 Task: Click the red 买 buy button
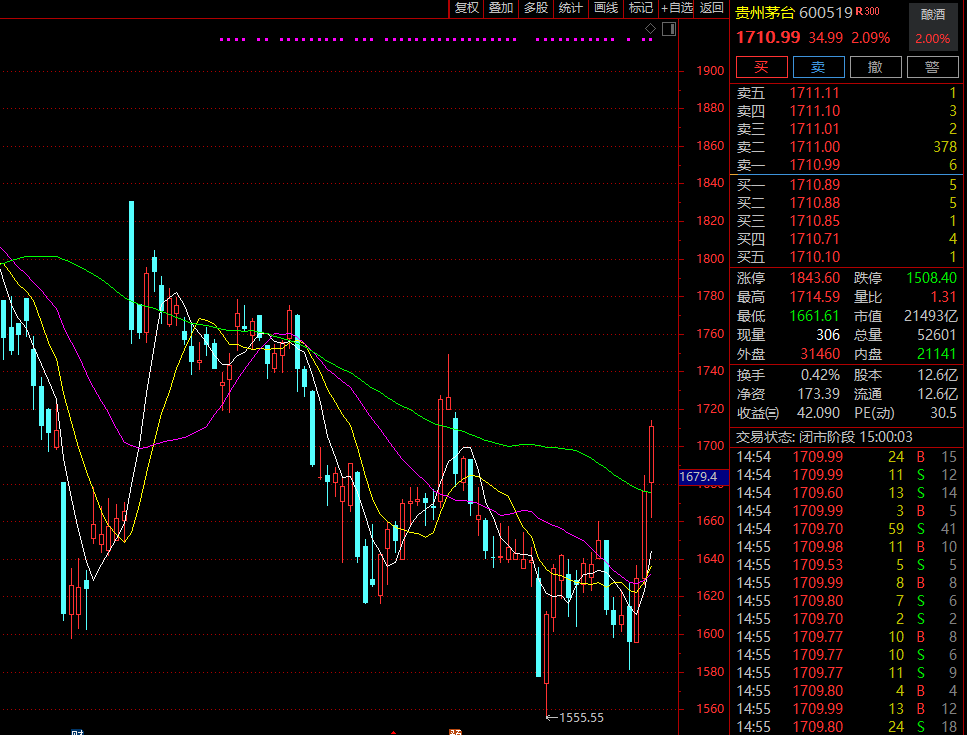coord(762,67)
